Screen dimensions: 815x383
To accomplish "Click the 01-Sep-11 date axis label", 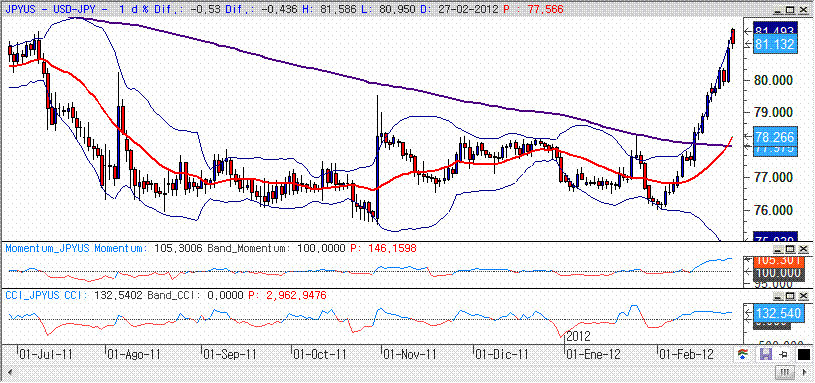I will pos(230,354).
